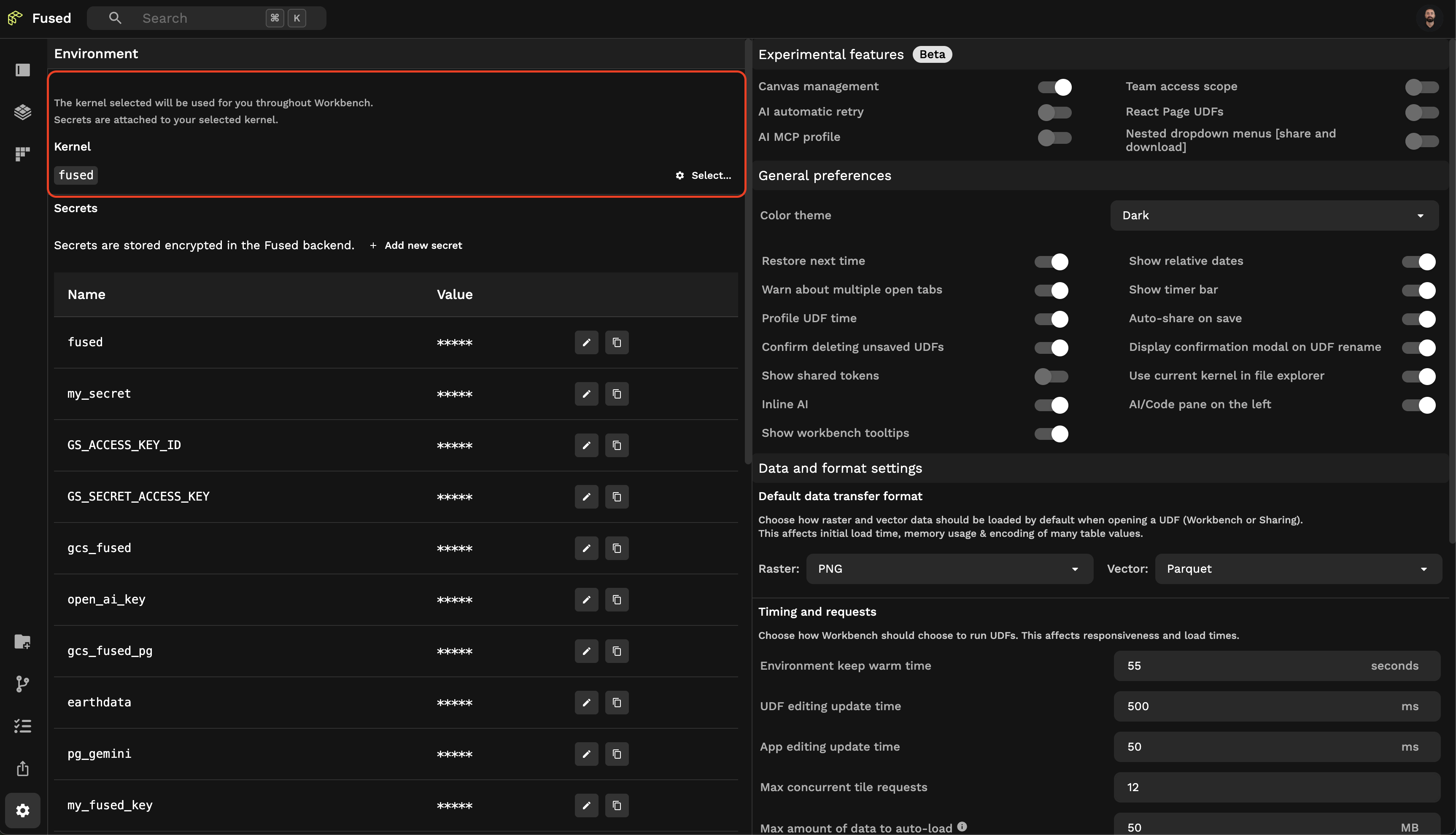The image size is (1456, 835).
Task: Click the Add new secret button
Action: pyautogui.click(x=416, y=245)
